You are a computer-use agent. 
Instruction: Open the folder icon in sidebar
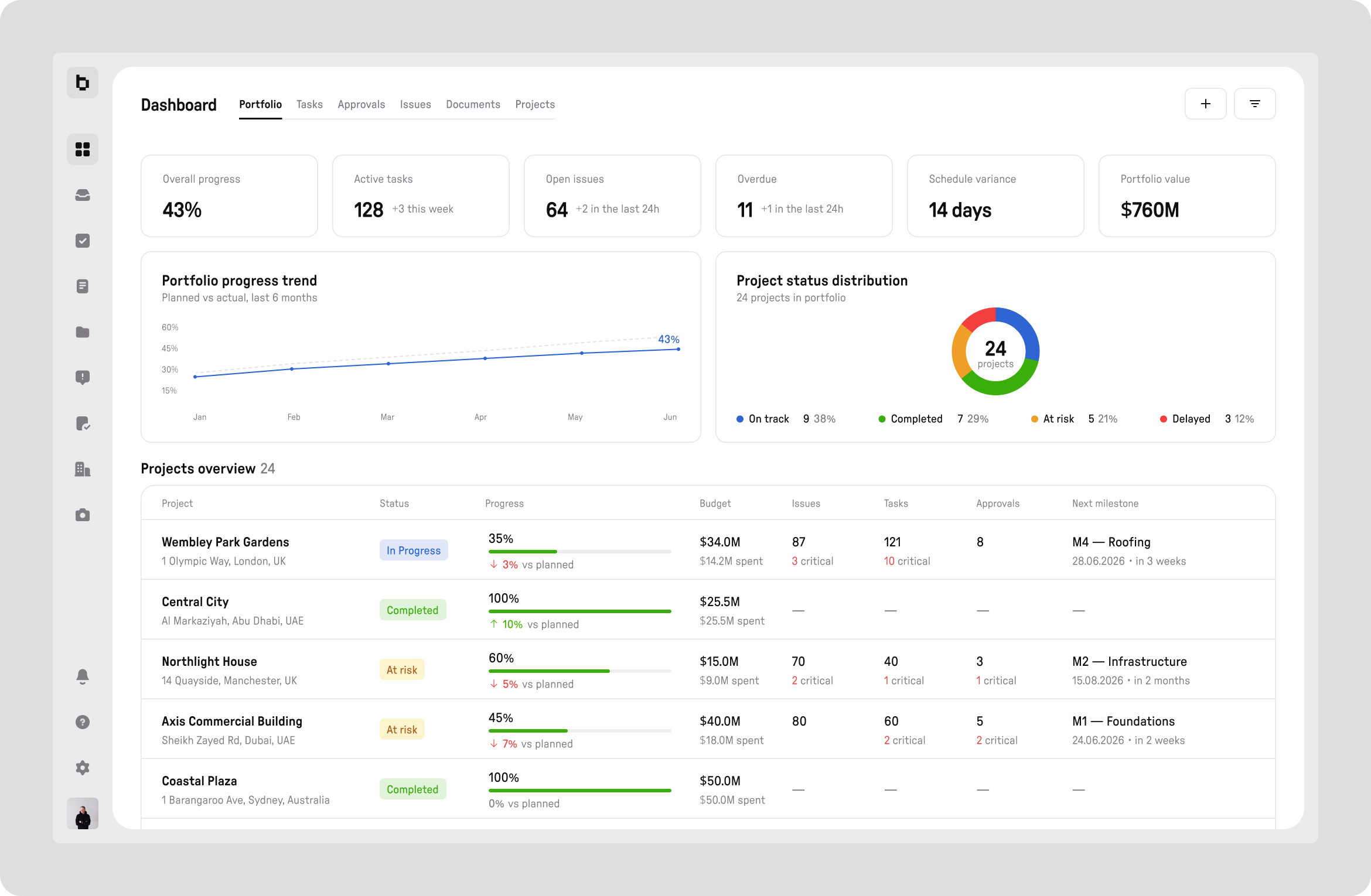[83, 332]
